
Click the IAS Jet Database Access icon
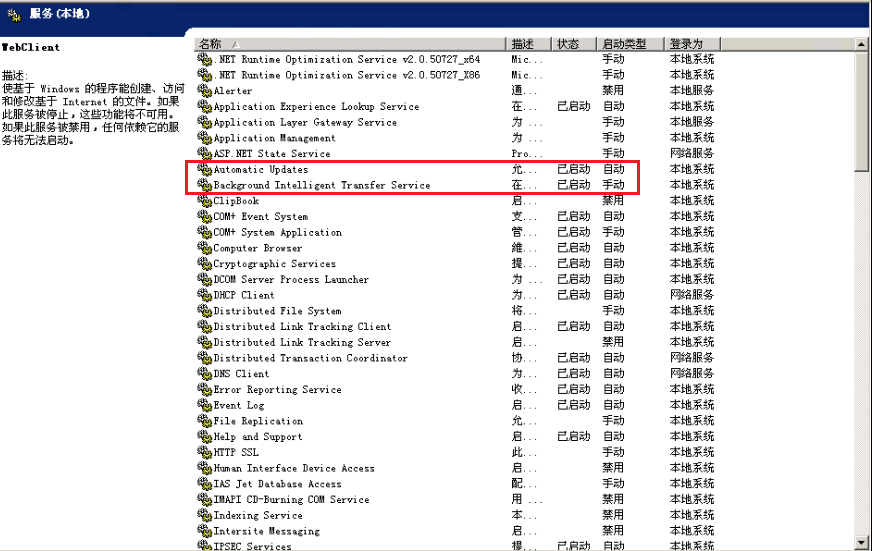205,483
